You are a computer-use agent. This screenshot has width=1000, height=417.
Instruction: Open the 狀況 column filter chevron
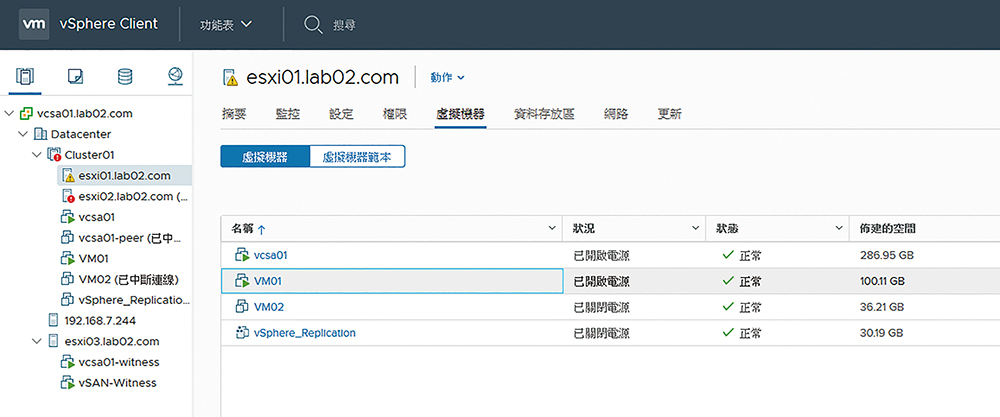pos(695,228)
